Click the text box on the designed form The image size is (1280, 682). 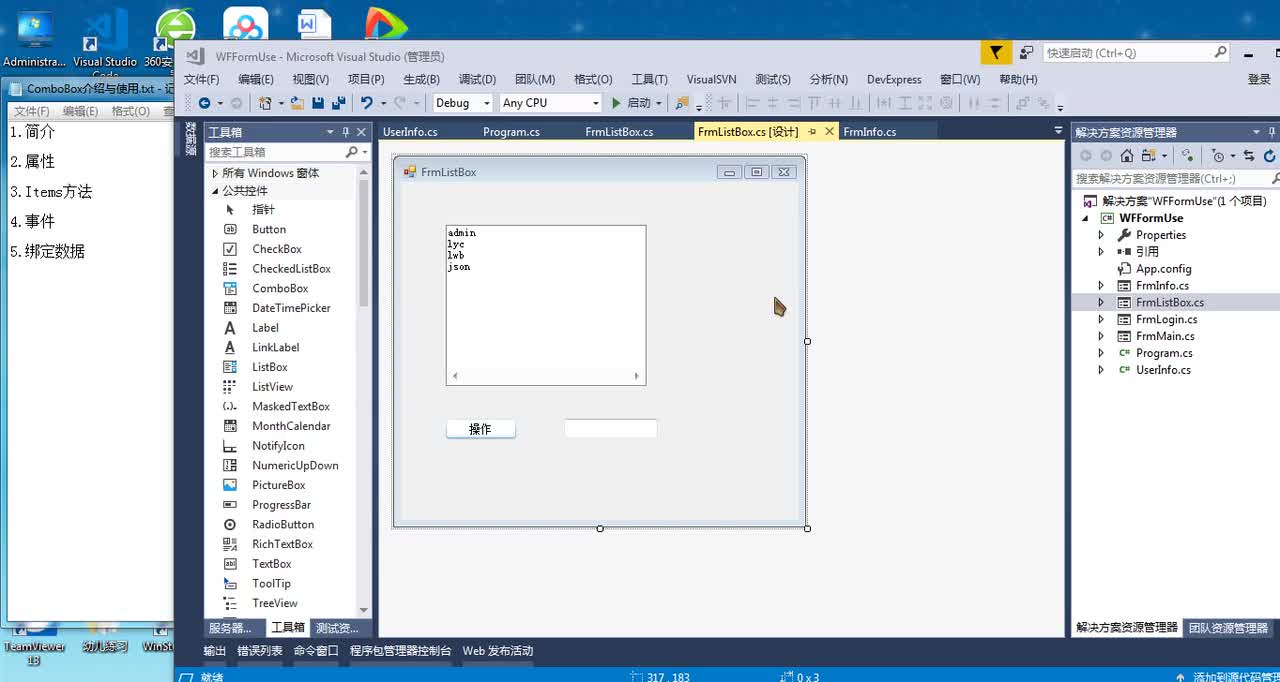(610, 428)
